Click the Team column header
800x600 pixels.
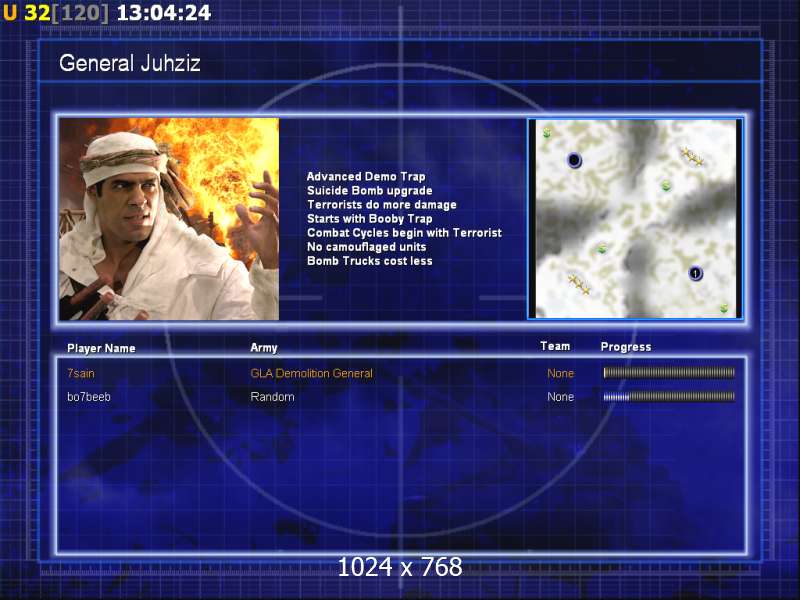(555, 346)
